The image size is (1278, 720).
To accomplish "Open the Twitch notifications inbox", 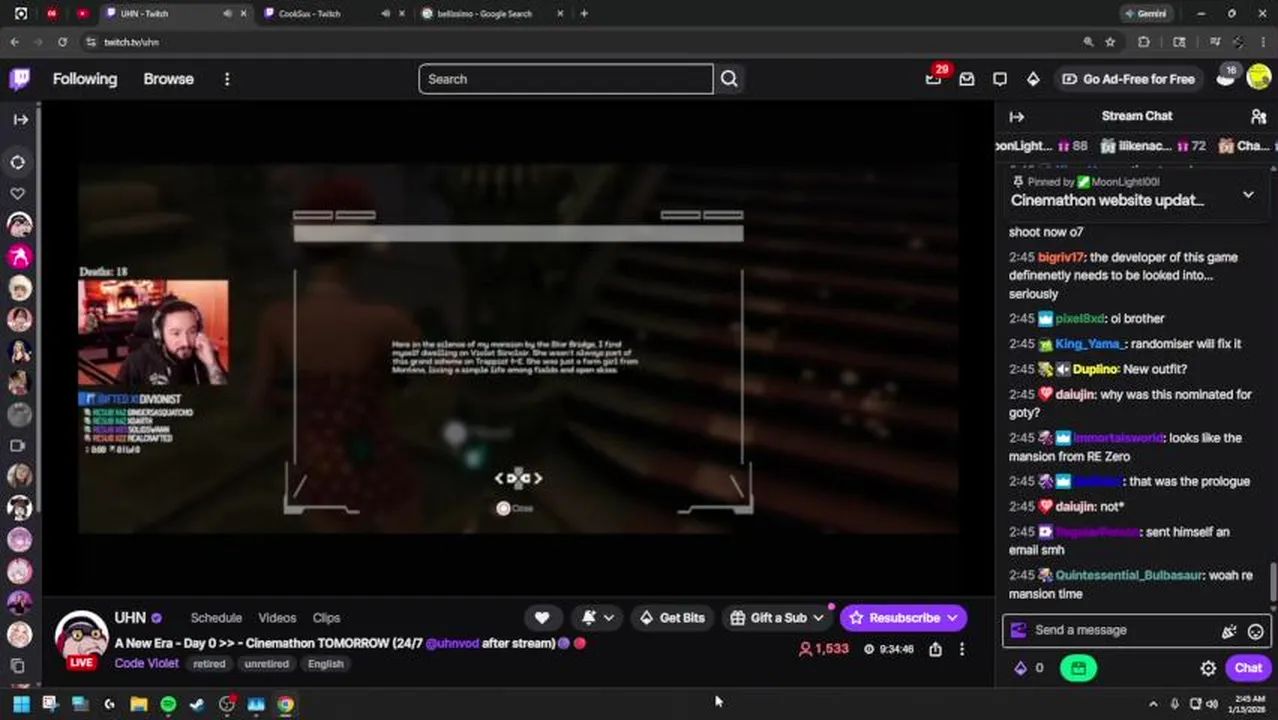I will [x=967, y=79].
